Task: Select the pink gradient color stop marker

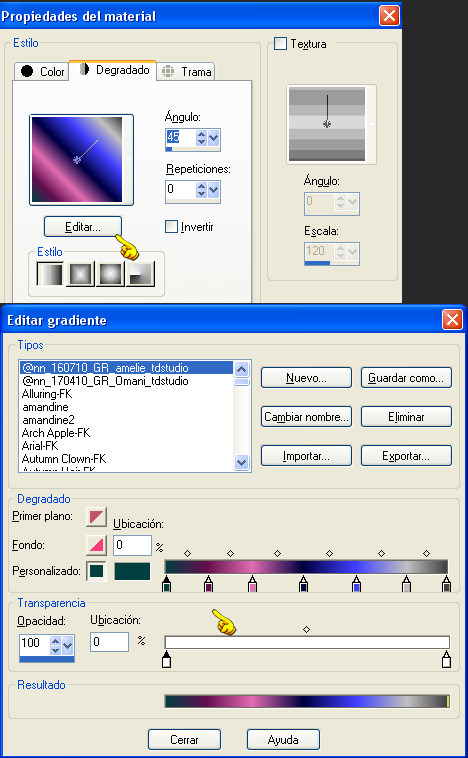Action: (x=252, y=584)
